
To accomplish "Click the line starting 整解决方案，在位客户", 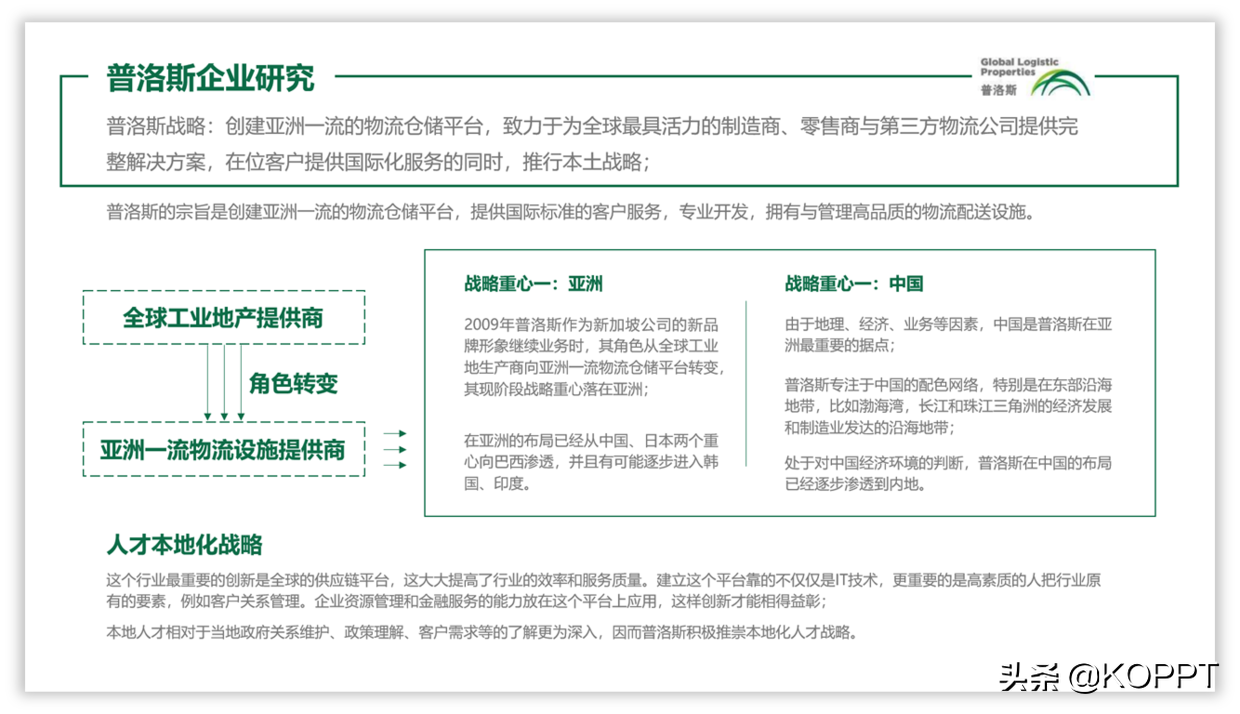I will (x=378, y=161).
